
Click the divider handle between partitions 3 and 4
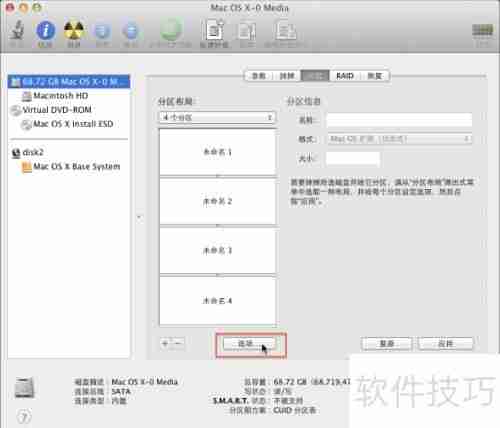point(218,275)
